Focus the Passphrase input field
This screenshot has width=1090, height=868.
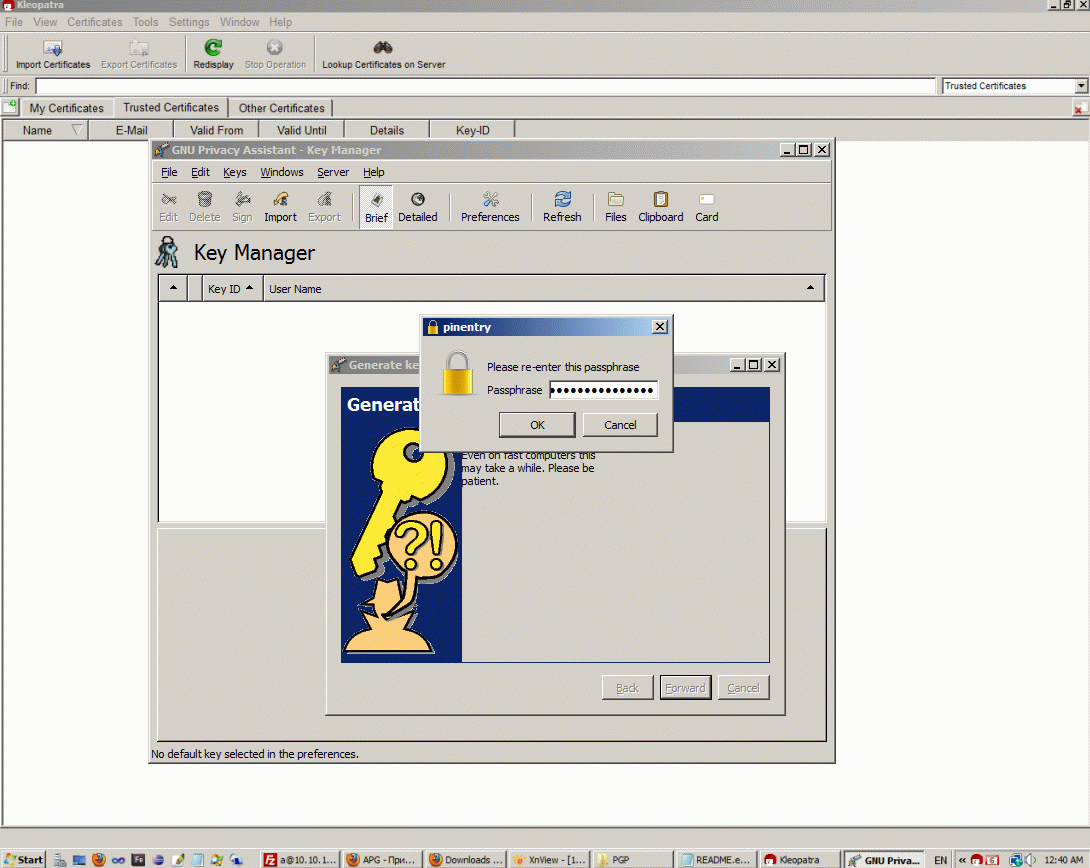point(603,390)
